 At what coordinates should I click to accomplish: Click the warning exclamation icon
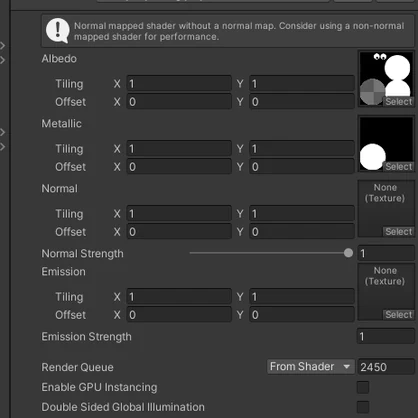[58, 30]
